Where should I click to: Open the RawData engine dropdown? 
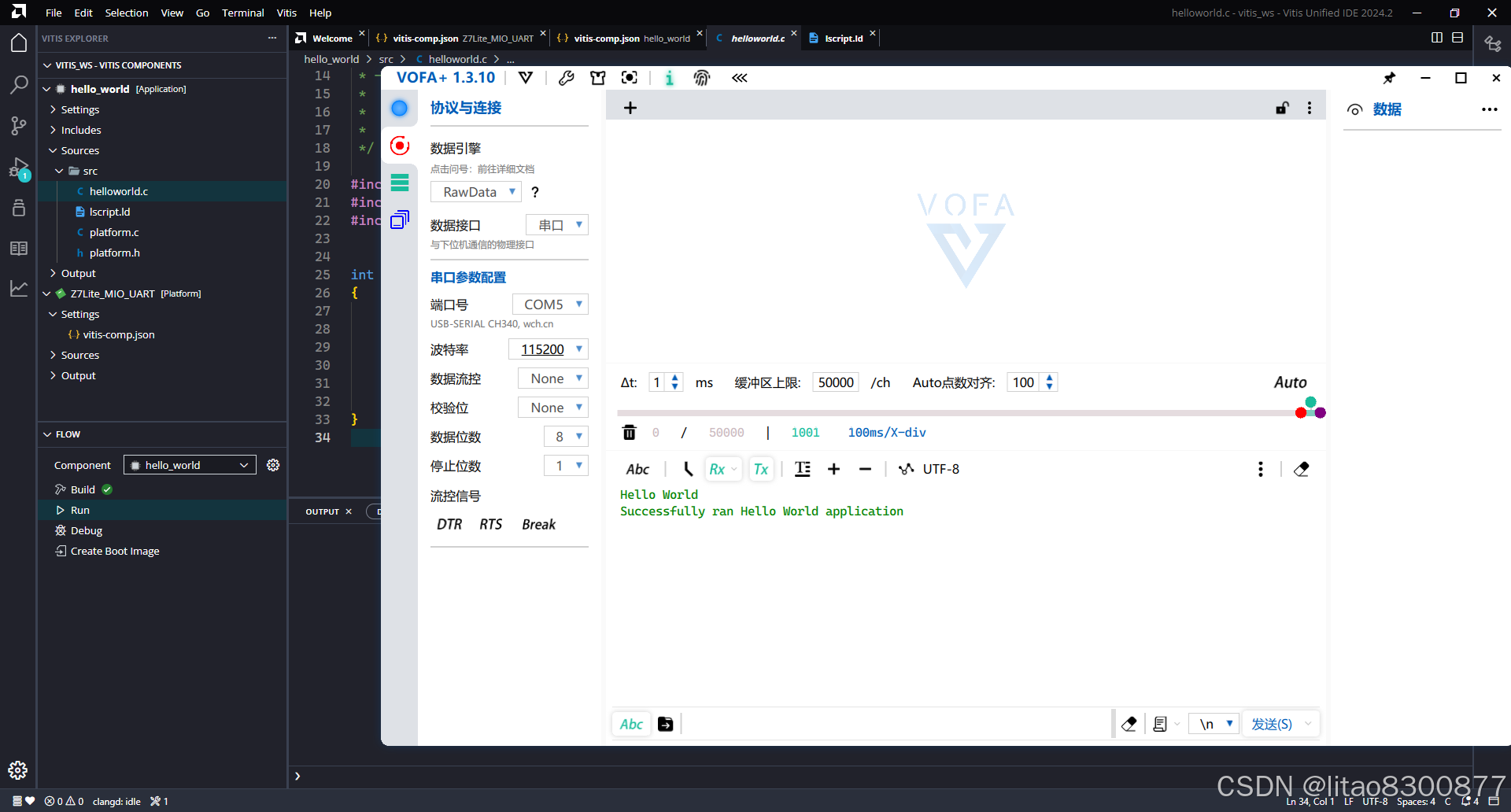click(475, 192)
